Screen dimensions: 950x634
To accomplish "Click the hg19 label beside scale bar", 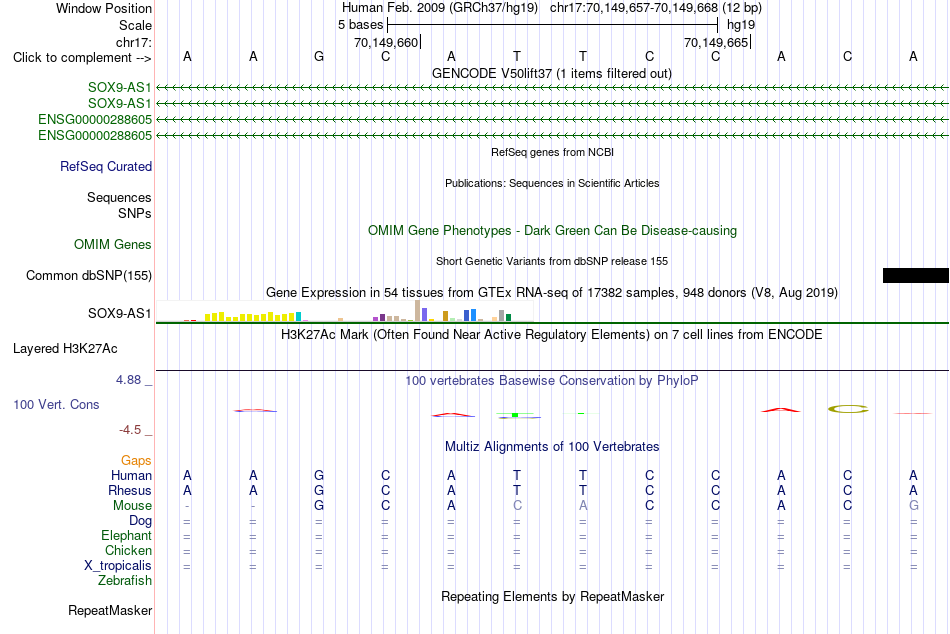I will [x=740, y=25].
